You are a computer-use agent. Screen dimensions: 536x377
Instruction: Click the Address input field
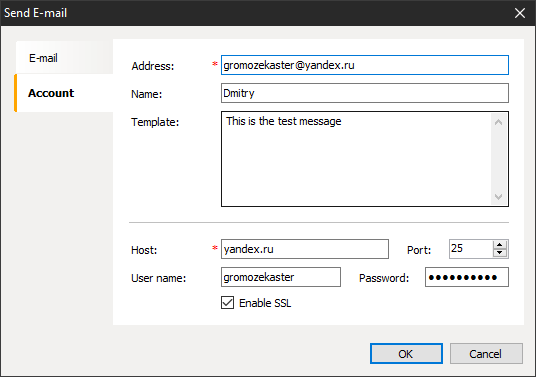pos(365,65)
